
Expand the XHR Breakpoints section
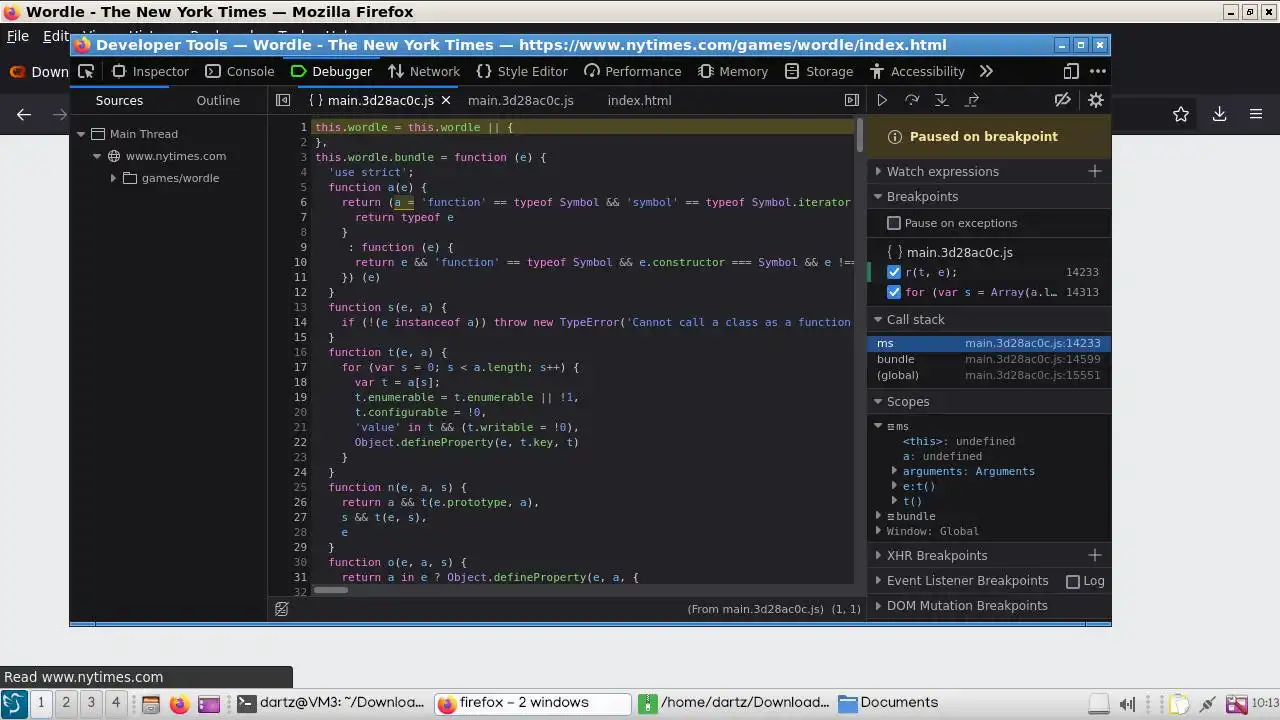point(937,555)
